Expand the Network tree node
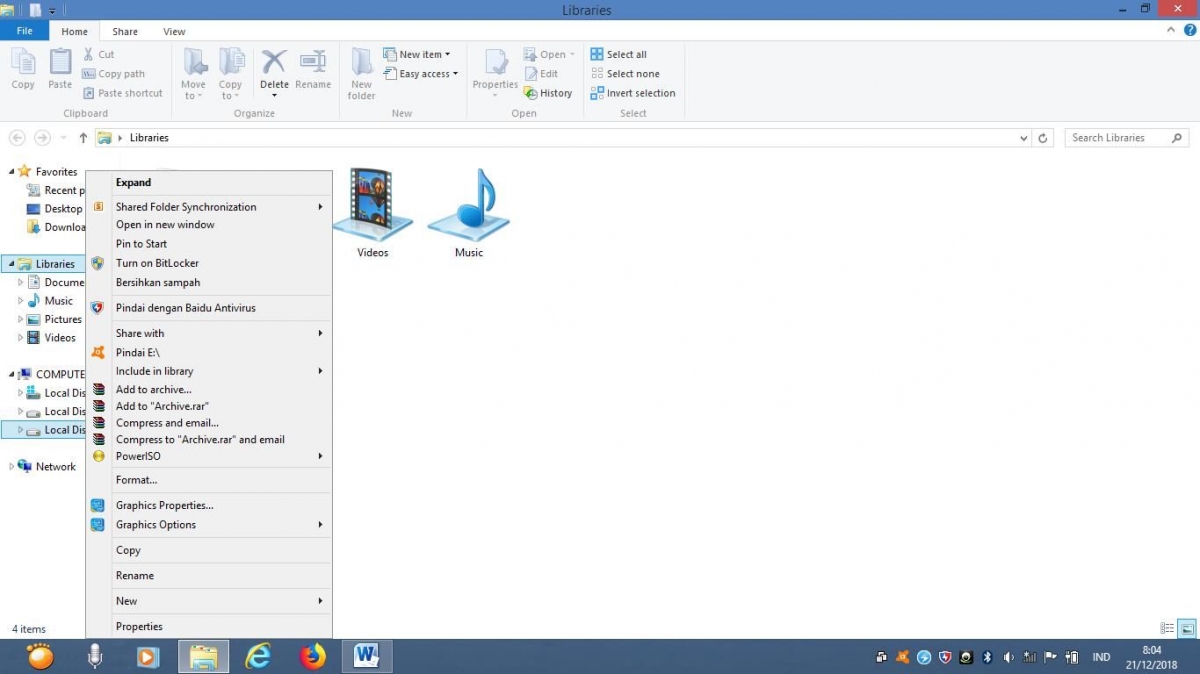The height and width of the screenshot is (674, 1200). 11,466
